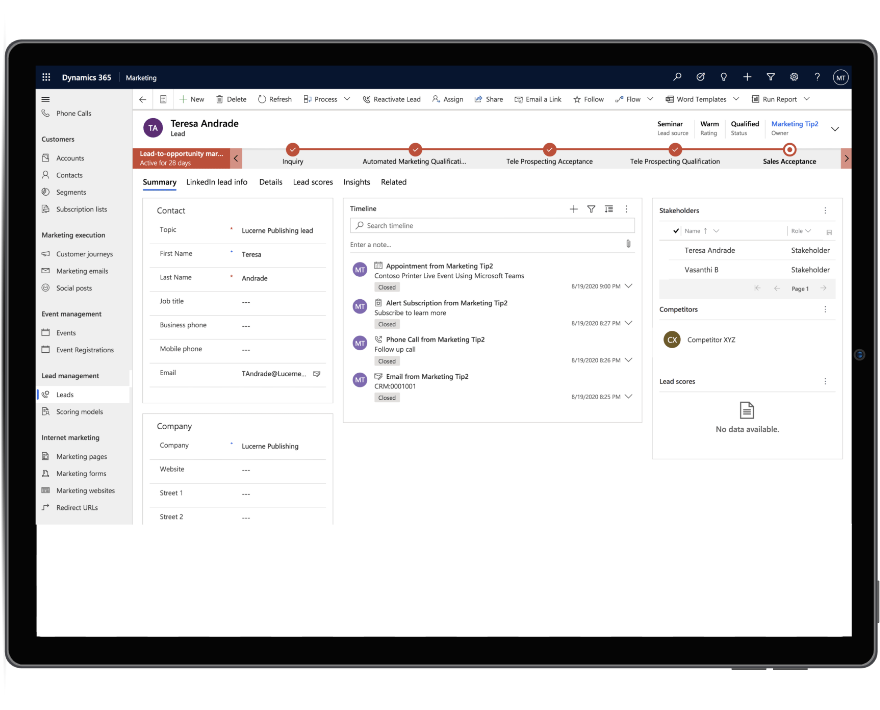Click the email send icon beside TAndrade address

317,374
